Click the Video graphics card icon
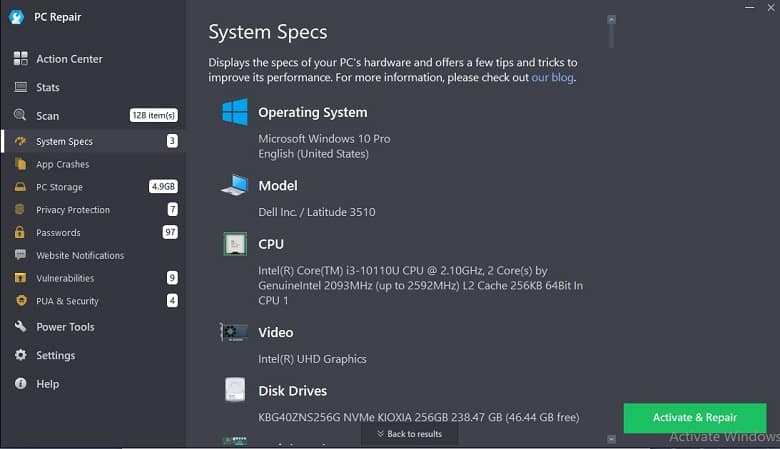 (234, 332)
